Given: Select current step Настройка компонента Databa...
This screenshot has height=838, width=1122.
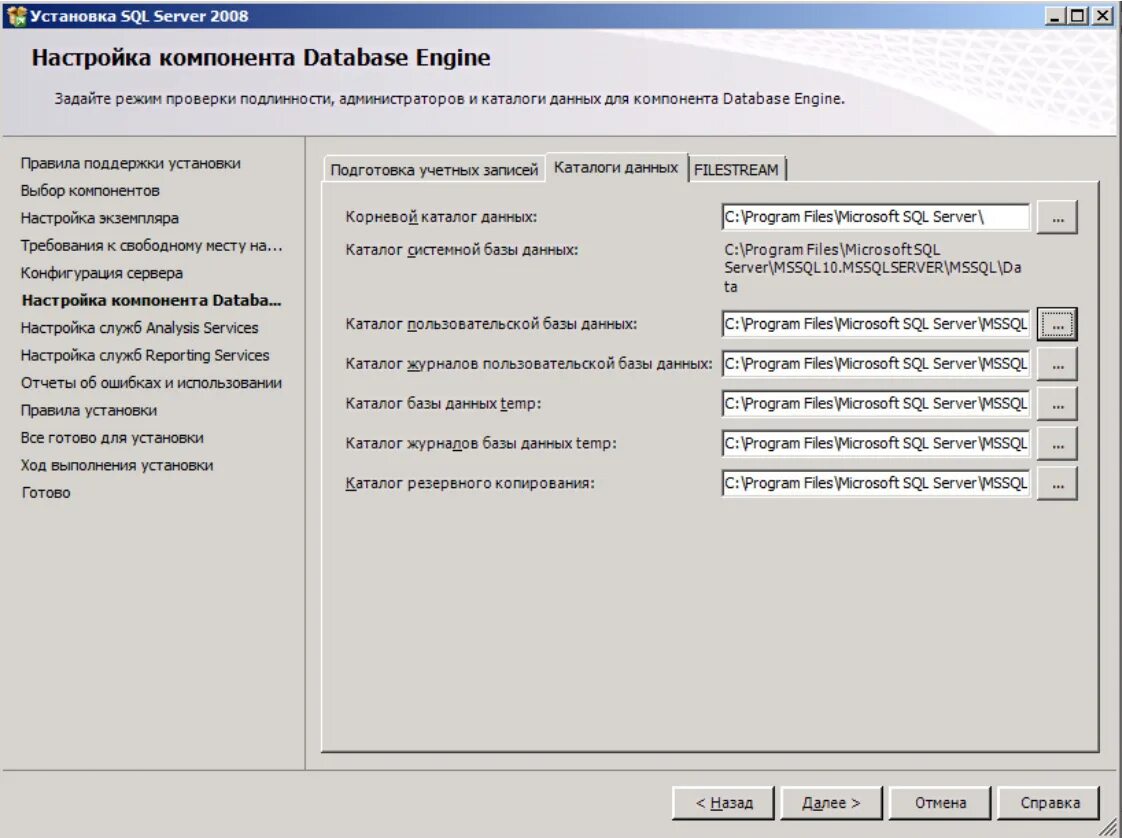Looking at the screenshot, I should 151,301.
